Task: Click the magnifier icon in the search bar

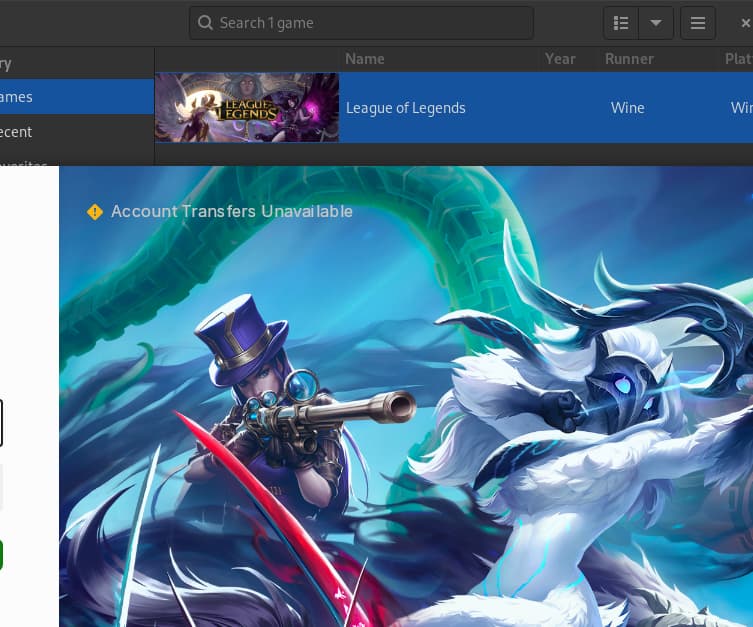Action: pyautogui.click(x=205, y=23)
